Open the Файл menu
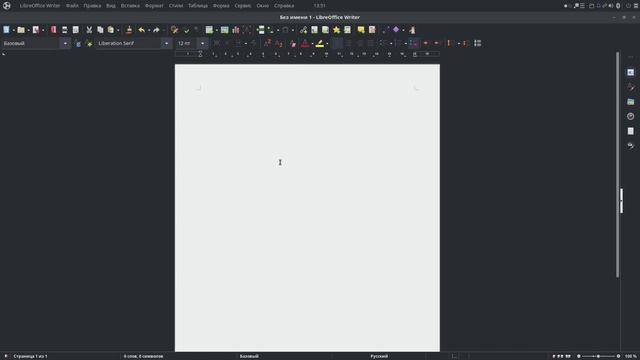Viewport: 640px width, 360px height. coord(72,6)
